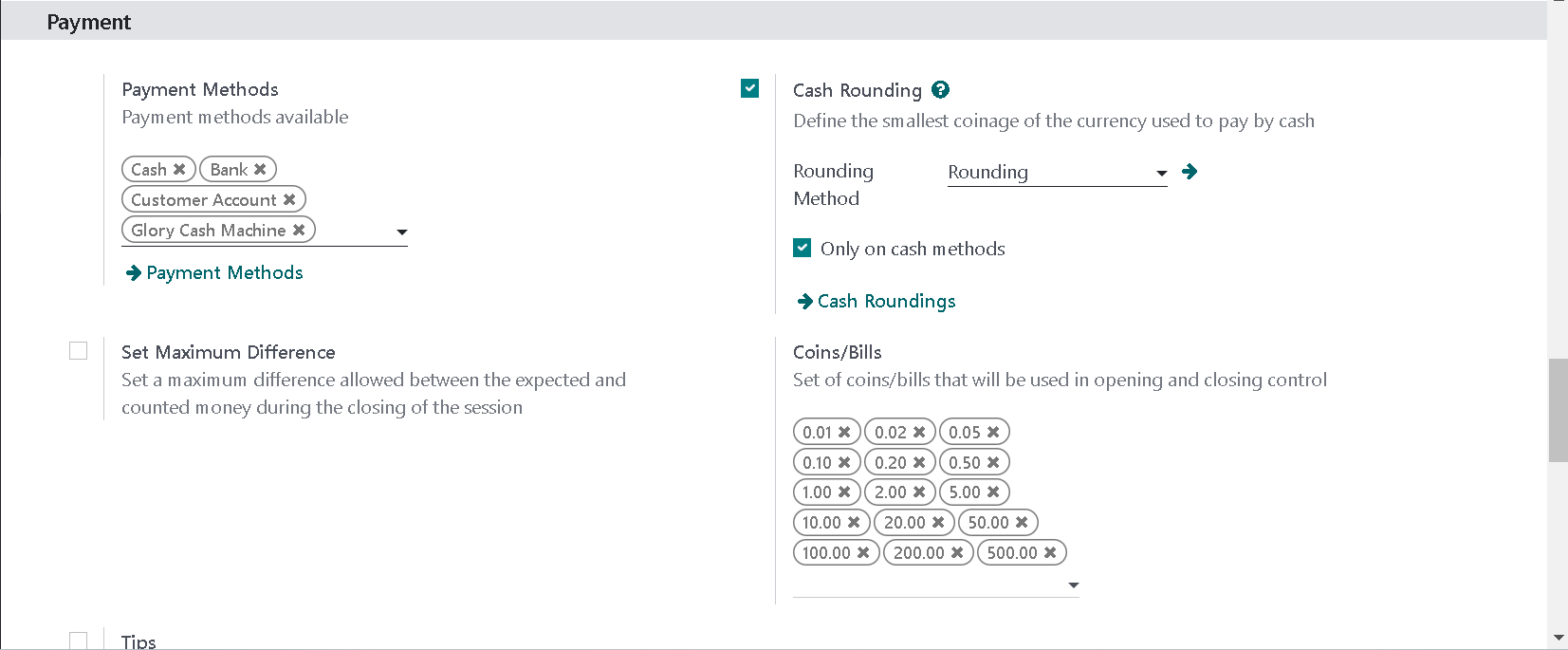Remove the Cash payment method tag

pos(179,170)
